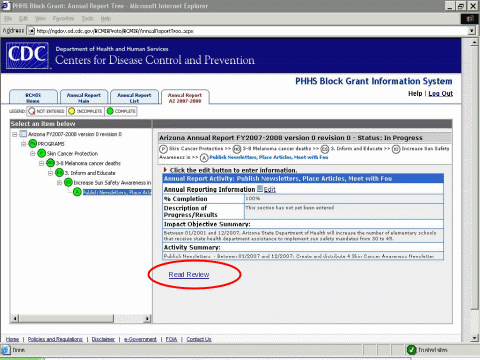The width and height of the screenshot is (480, 360).
Task: Click the green icon beside Skin Cancer Protection
Action: (41, 153)
